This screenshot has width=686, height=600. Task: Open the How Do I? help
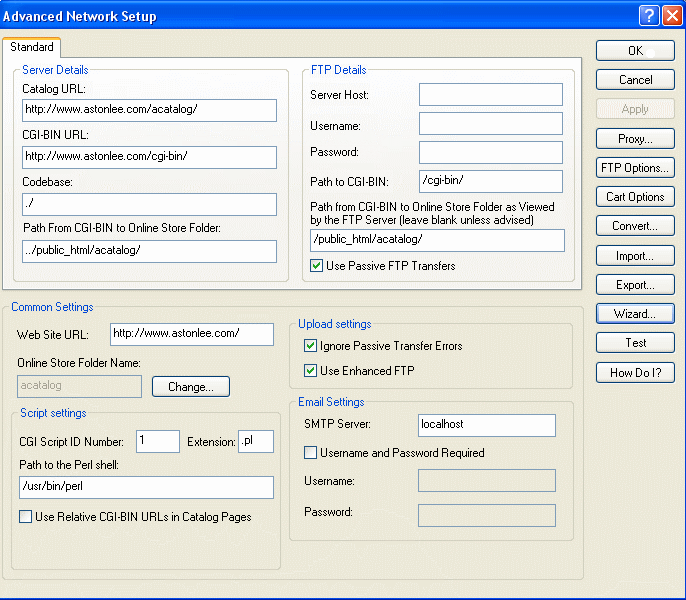(x=635, y=373)
